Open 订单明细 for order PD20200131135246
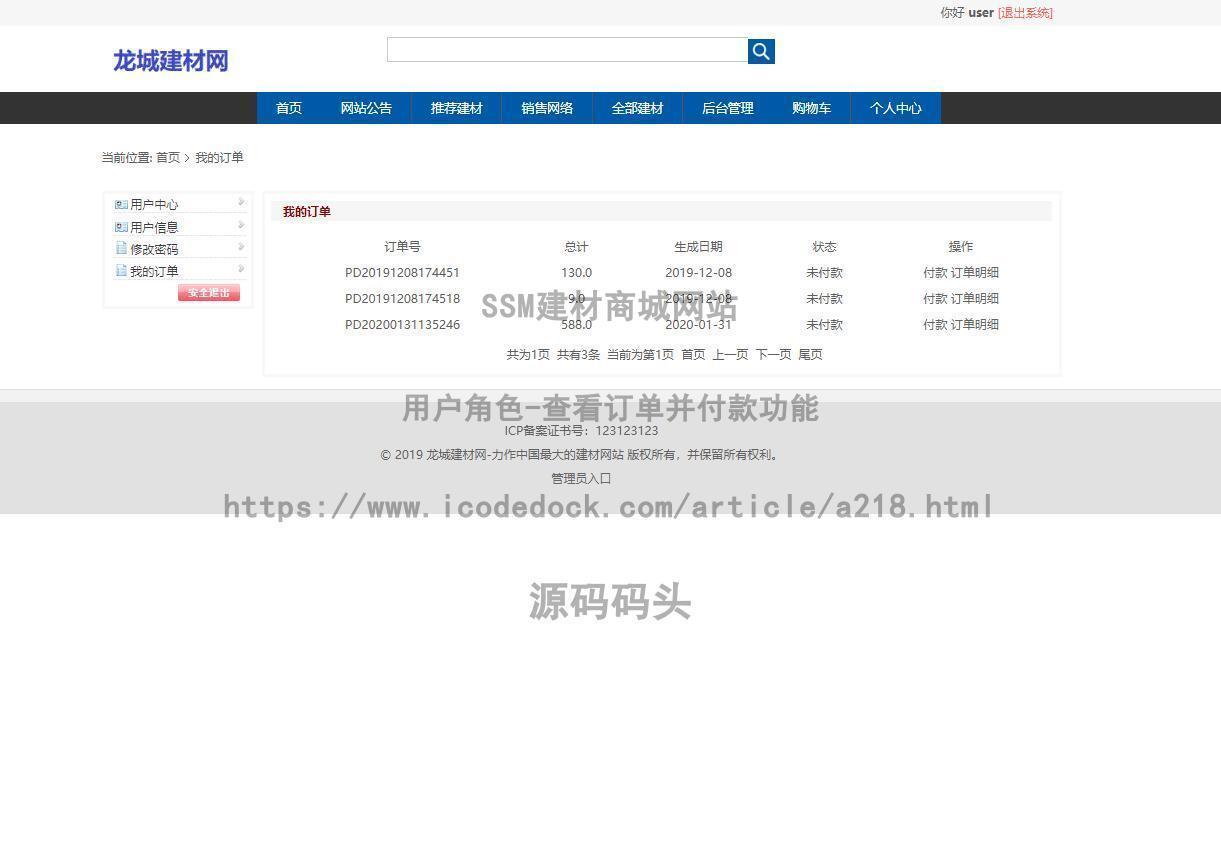1221x856 pixels. (x=976, y=324)
